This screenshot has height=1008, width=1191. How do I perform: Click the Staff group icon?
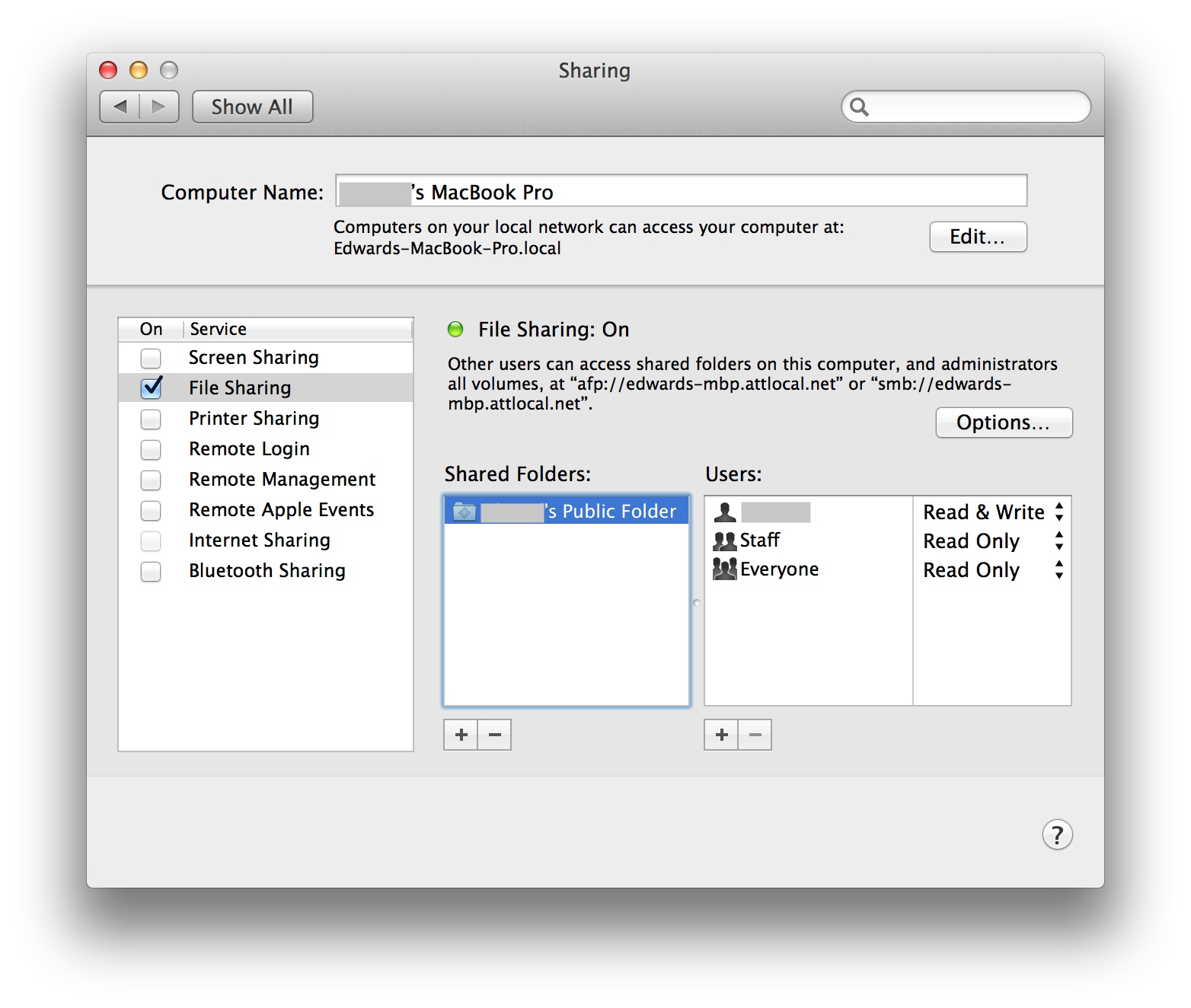click(724, 541)
